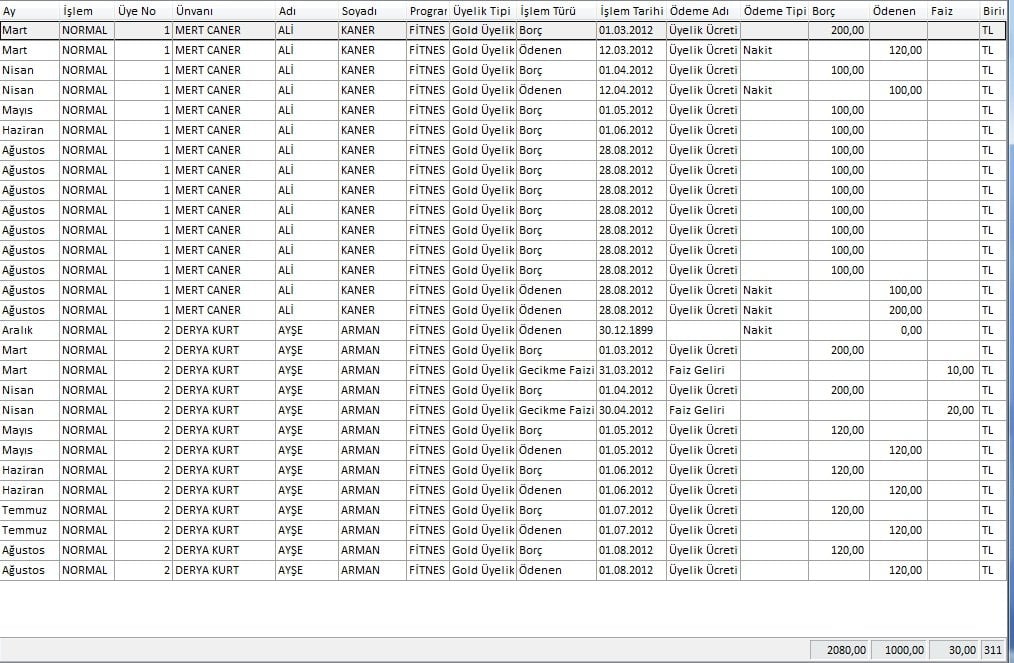Click the Haziran cell for MERT CANER
The width and height of the screenshot is (1014, 663).
tap(29, 130)
